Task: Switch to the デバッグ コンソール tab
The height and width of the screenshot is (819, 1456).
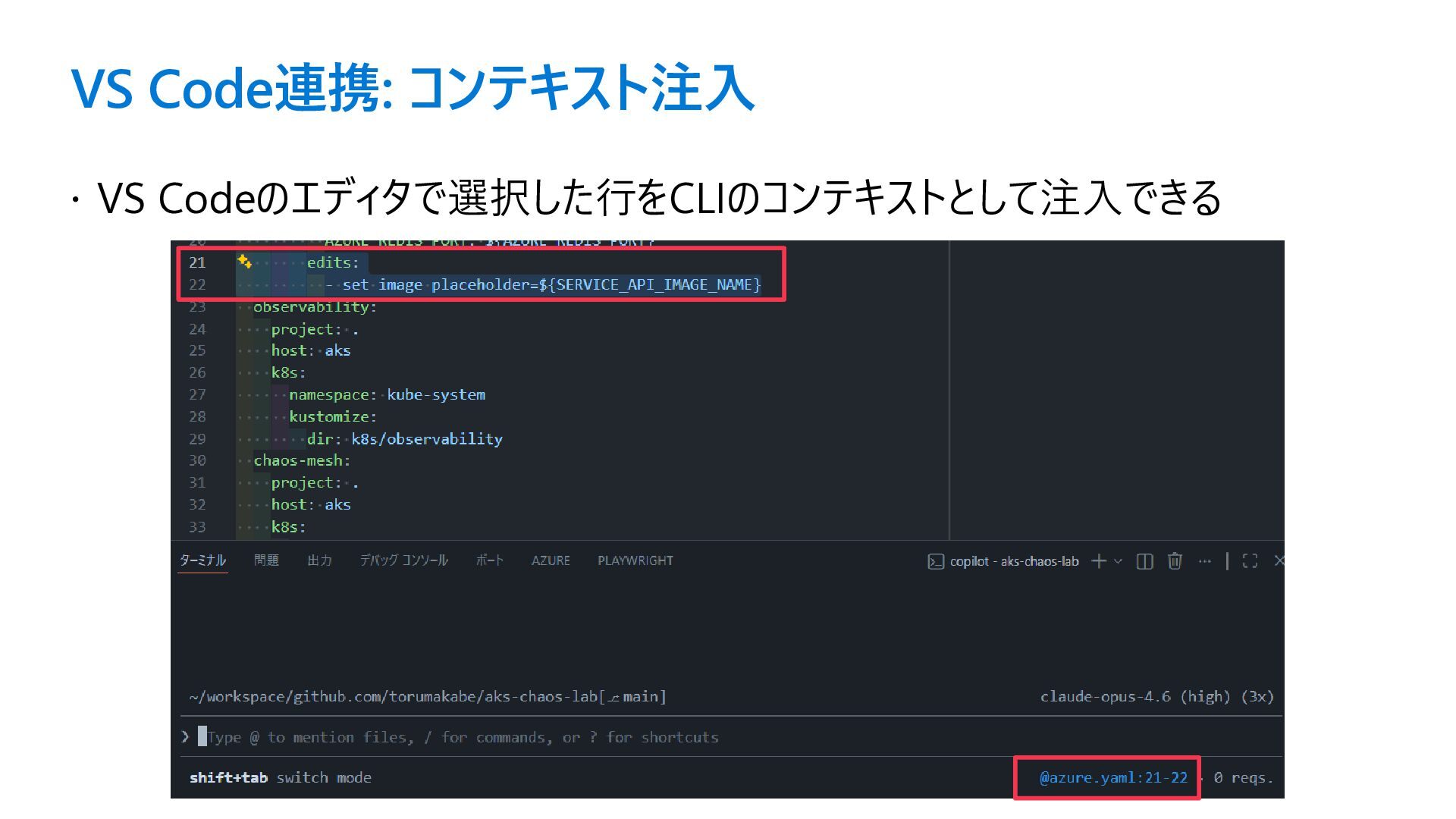Action: 403,560
